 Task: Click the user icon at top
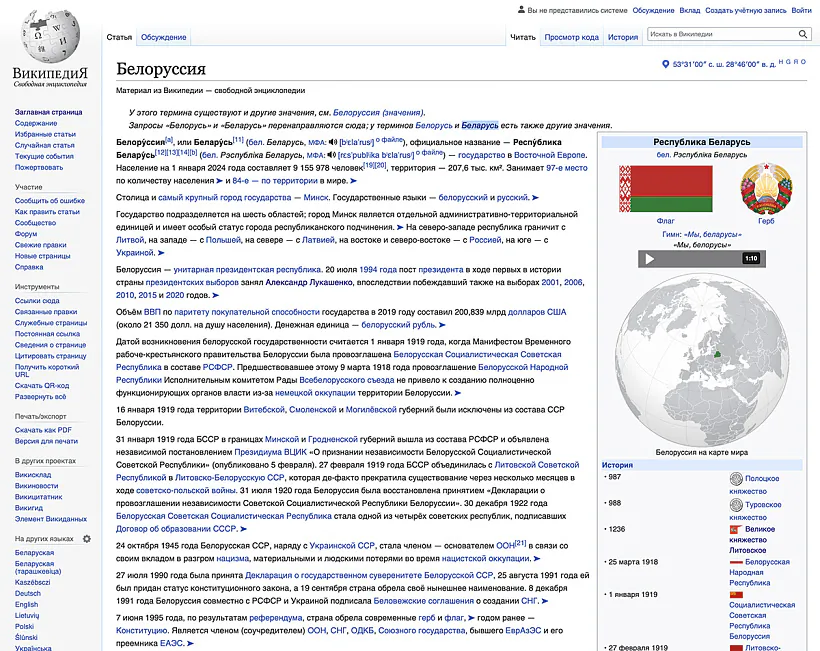click(520, 10)
